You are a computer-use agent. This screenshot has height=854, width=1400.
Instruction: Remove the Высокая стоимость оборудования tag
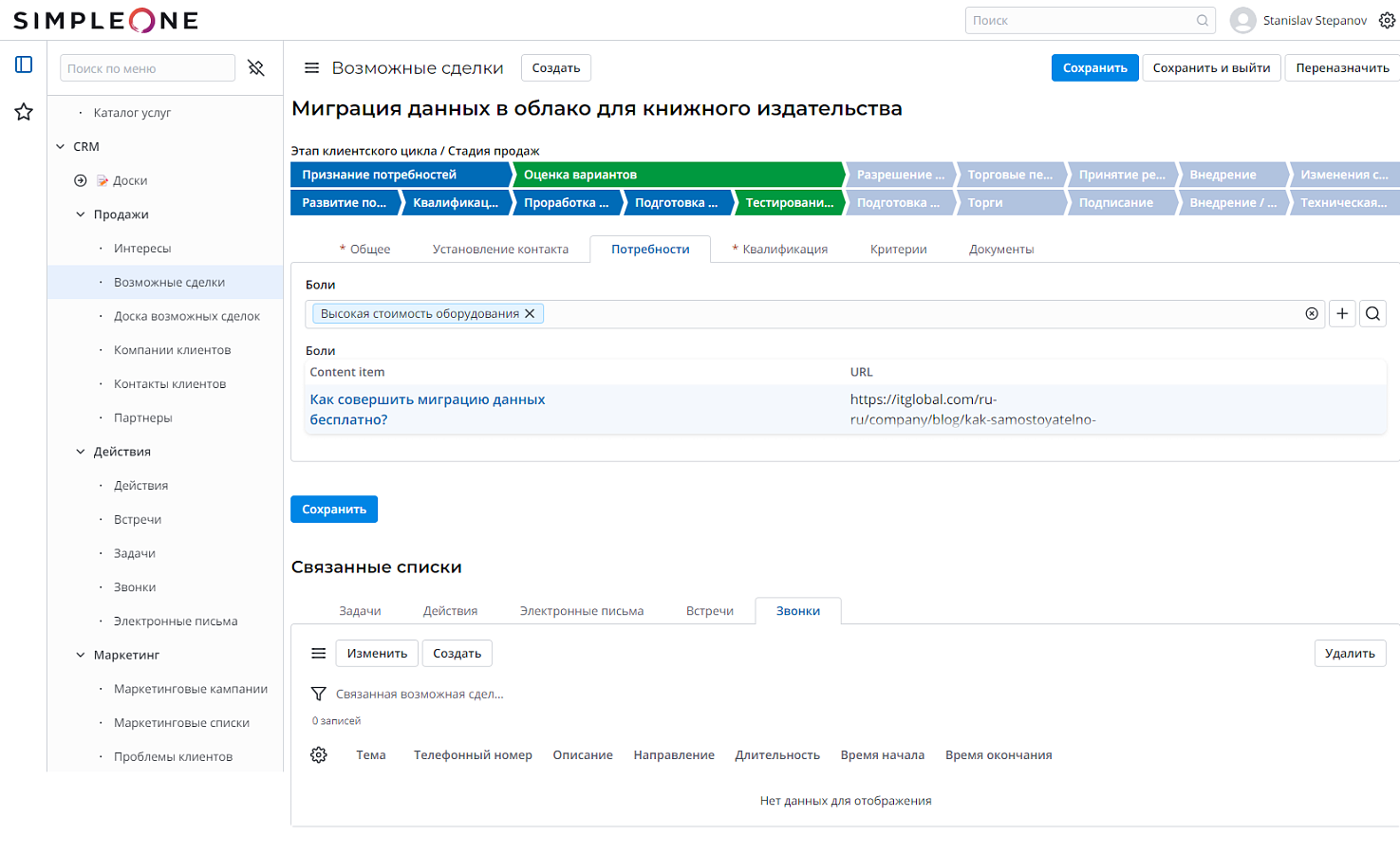click(530, 313)
